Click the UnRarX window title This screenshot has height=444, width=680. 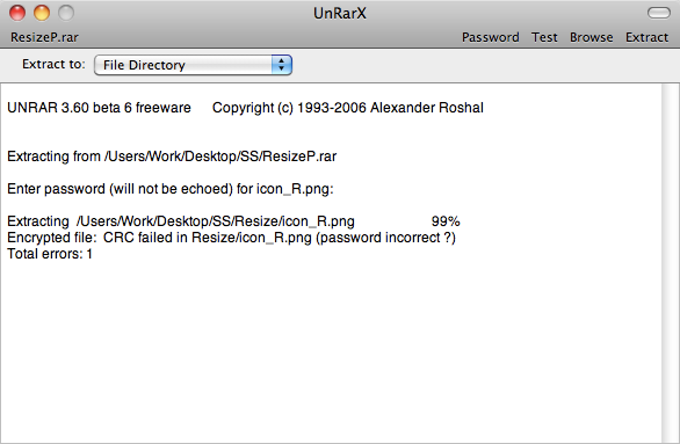340,13
